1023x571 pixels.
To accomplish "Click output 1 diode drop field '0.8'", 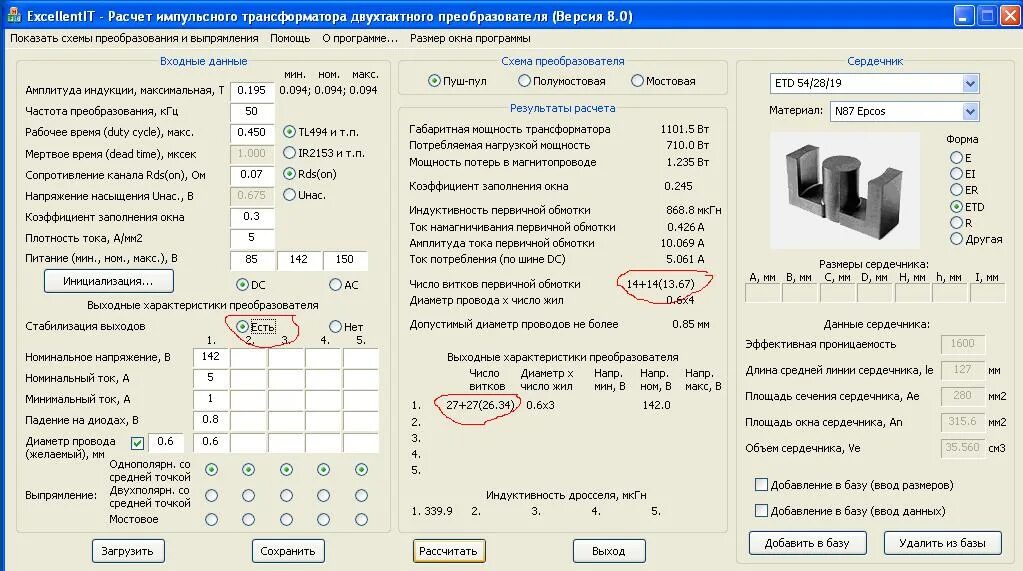I will point(211,420).
